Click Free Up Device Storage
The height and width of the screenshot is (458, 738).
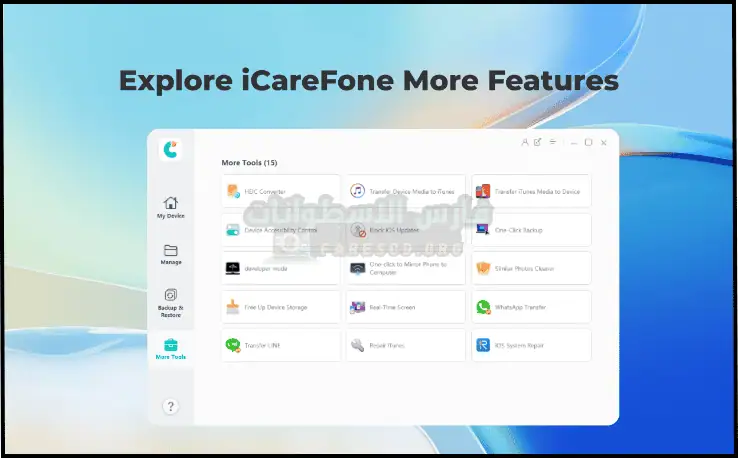pos(281,307)
